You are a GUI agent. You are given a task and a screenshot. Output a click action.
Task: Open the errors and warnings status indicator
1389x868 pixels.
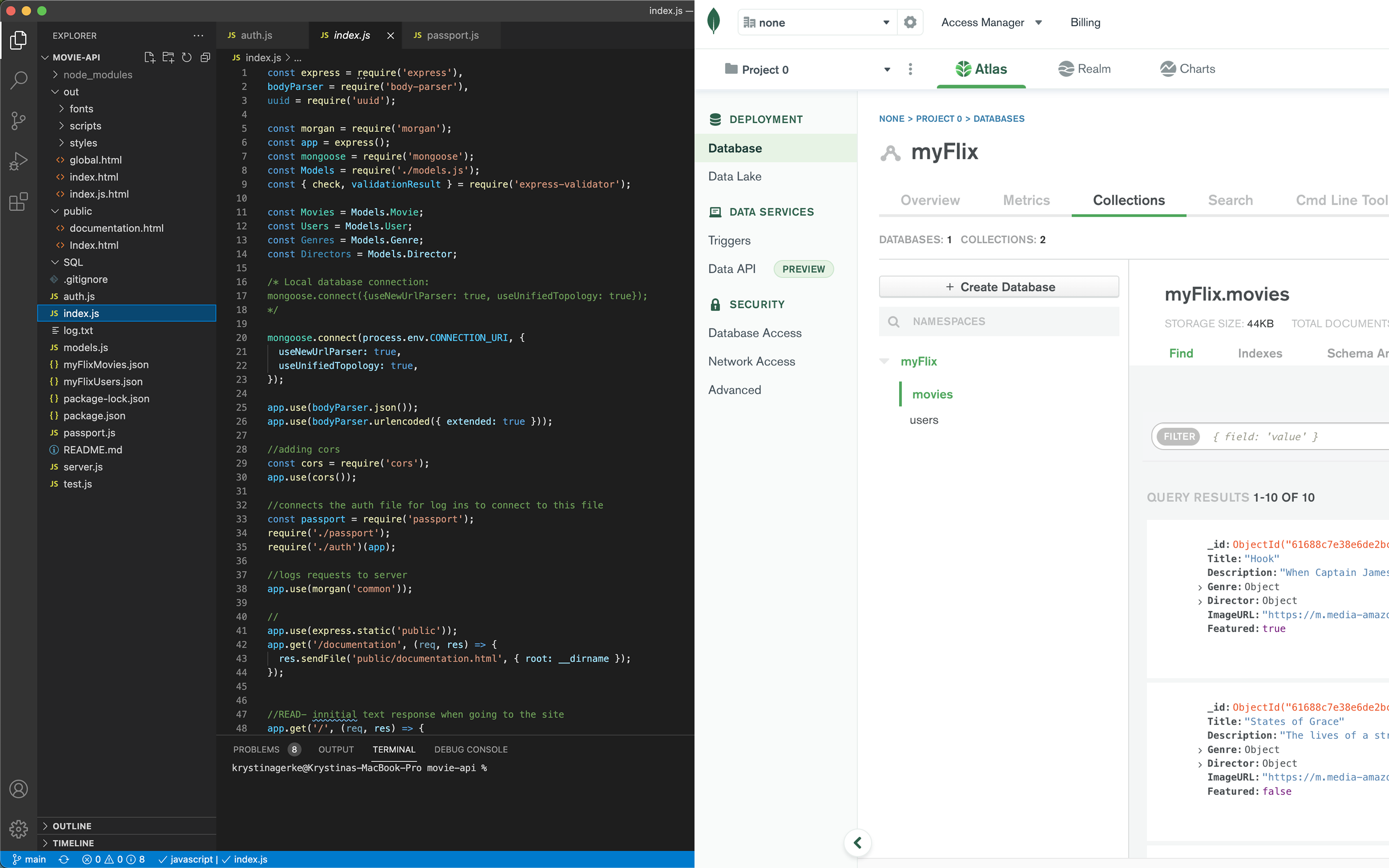click(x=113, y=859)
